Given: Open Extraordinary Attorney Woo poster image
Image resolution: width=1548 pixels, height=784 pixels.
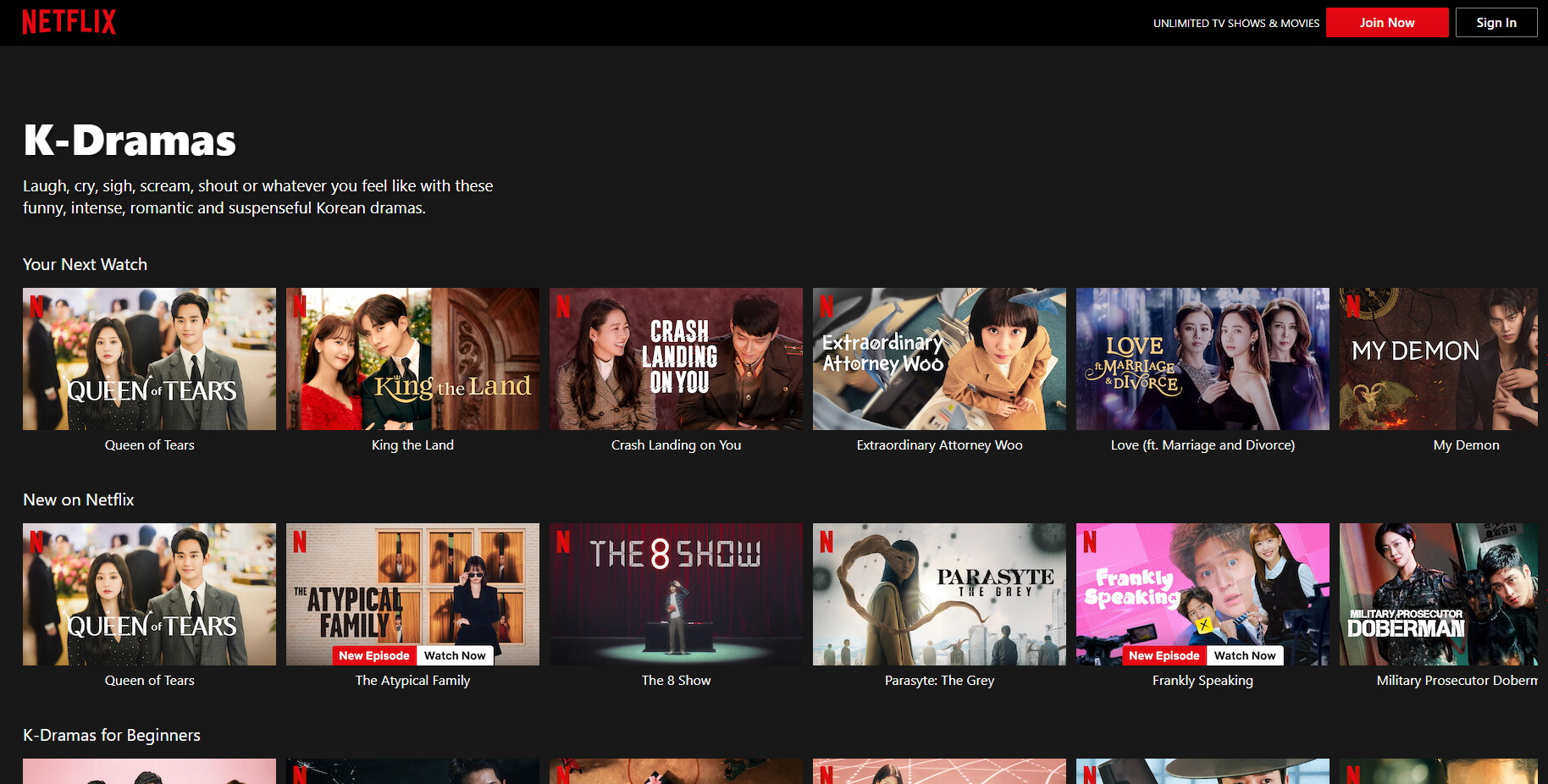Looking at the screenshot, I should point(939,358).
